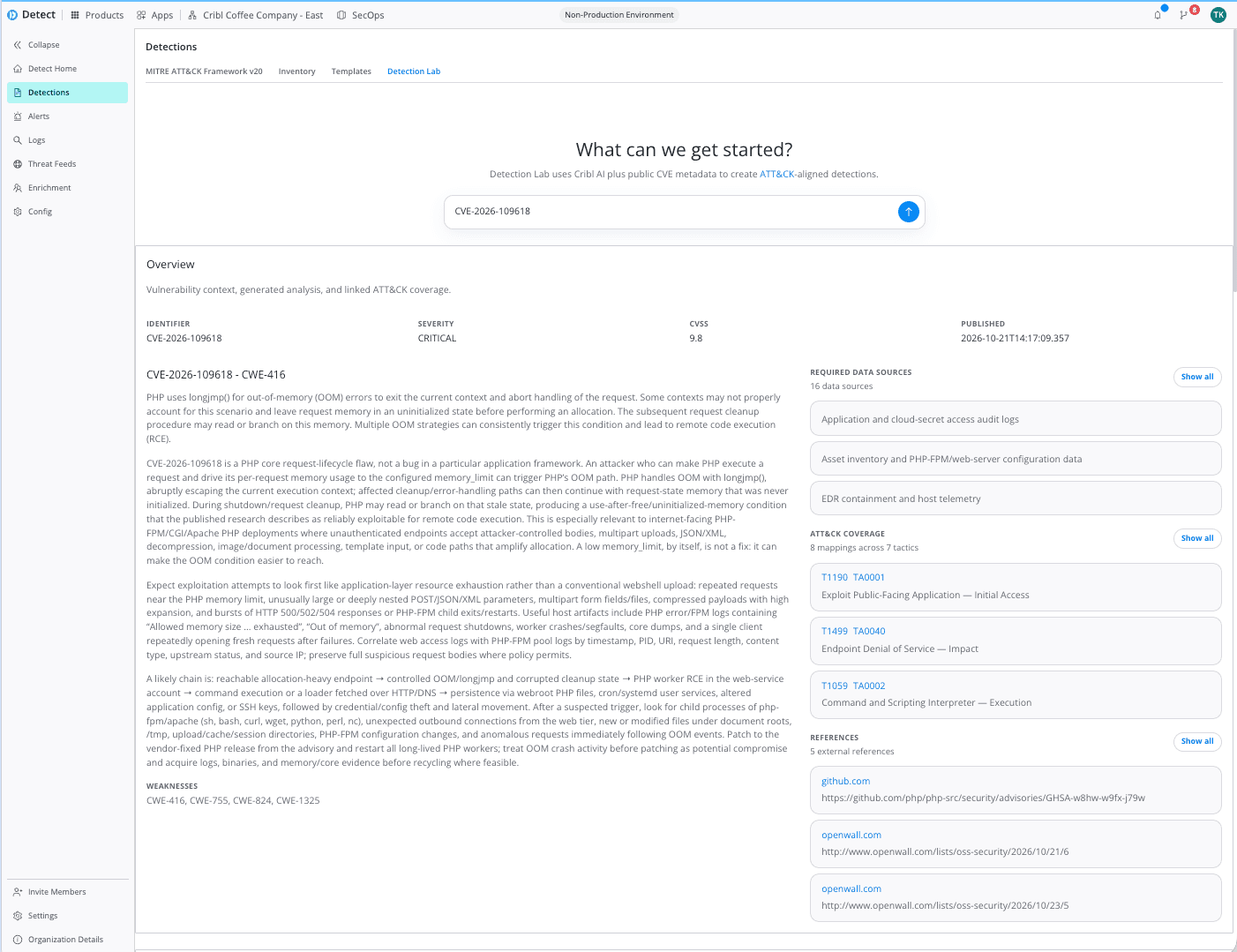1237x952 pixels.
Task: Go to Detect Home
Action: coord(67,69)
